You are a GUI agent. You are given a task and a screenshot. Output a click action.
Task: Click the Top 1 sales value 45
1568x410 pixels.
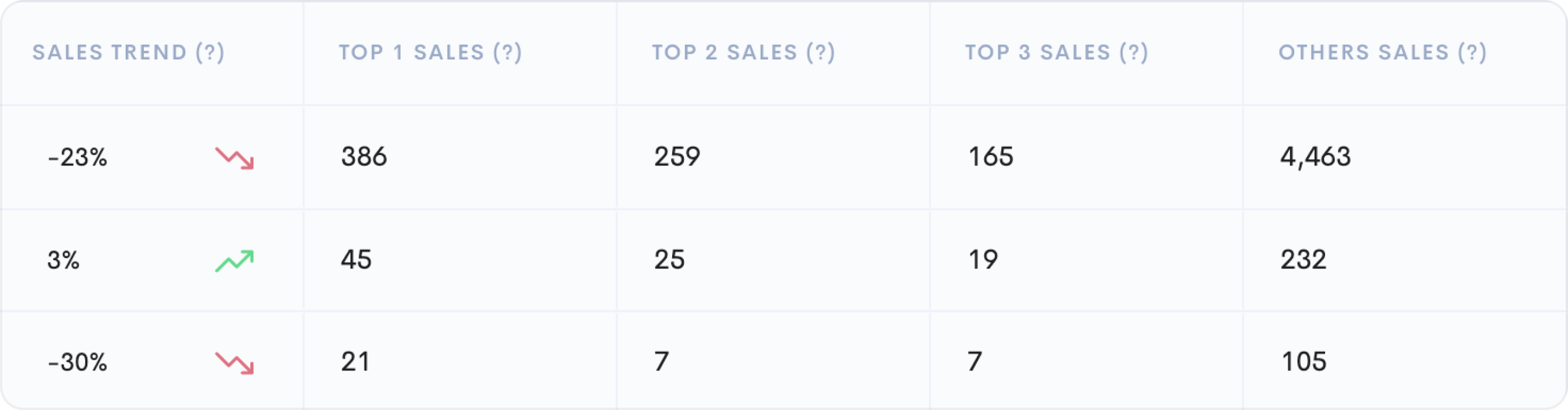coord(356,260)
